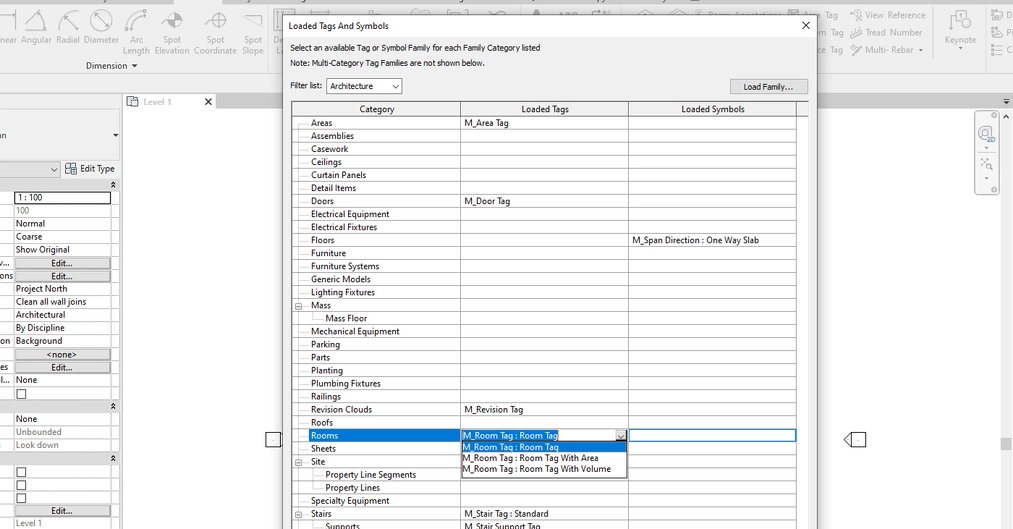The image size is (1013, 529).
Task: Select the Specialty Equipment category row
Action: [x=376, y=501]
